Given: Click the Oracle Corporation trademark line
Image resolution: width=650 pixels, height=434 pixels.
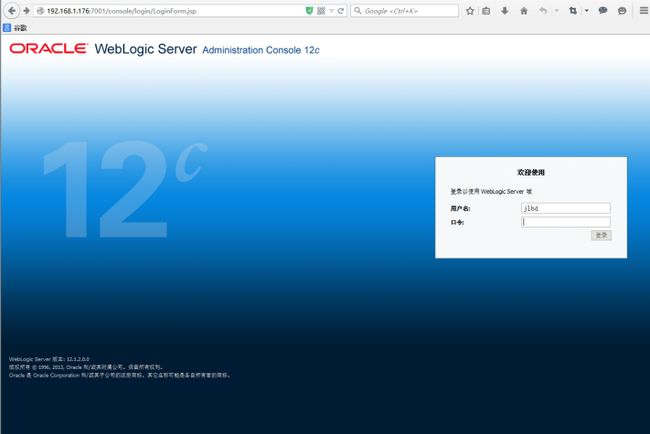Looking at the screenshot, I should coord(119,375).
